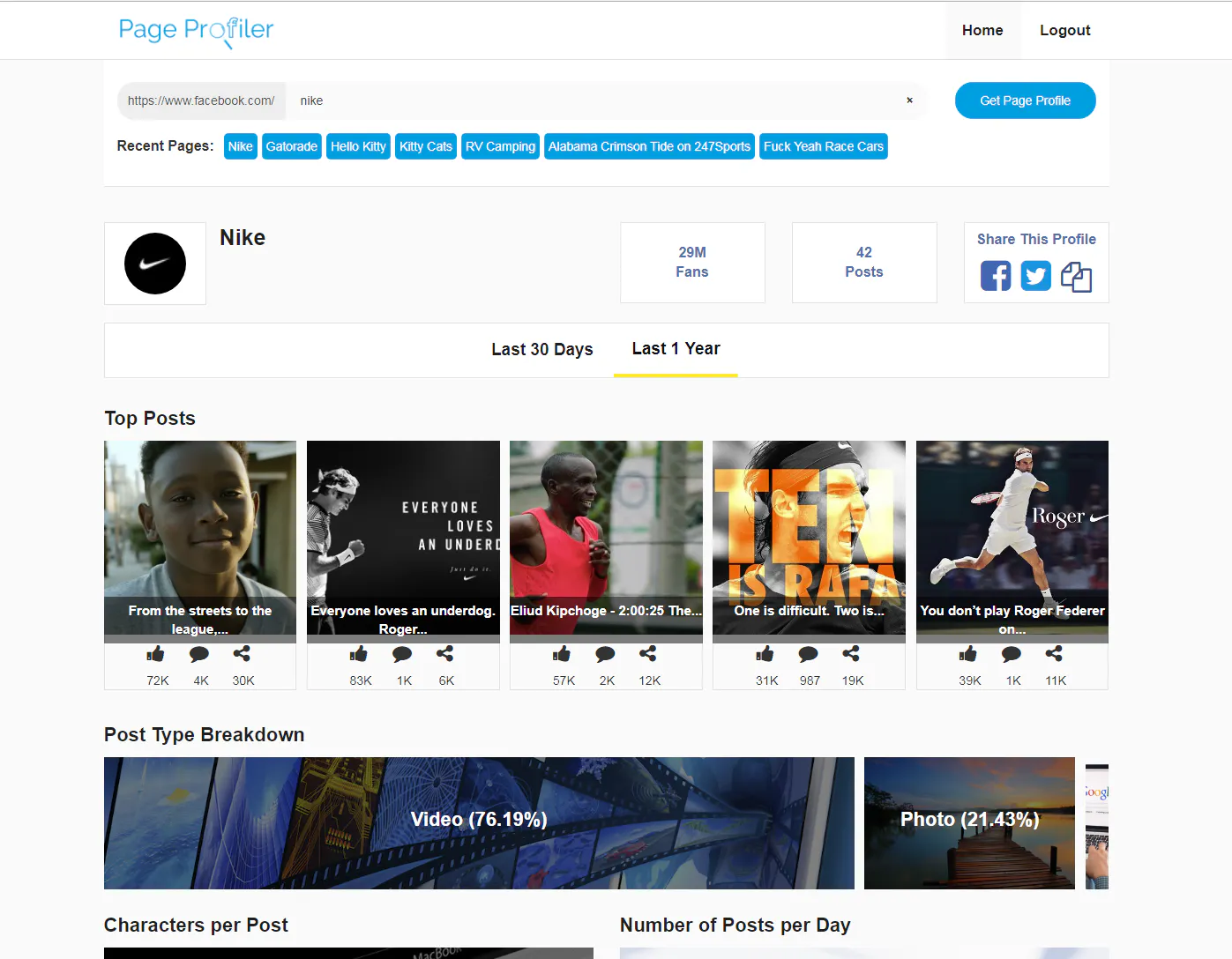Click the Number of Posts per Day heading
This screenshot has width=1232, height=959.
pos(735,926)
